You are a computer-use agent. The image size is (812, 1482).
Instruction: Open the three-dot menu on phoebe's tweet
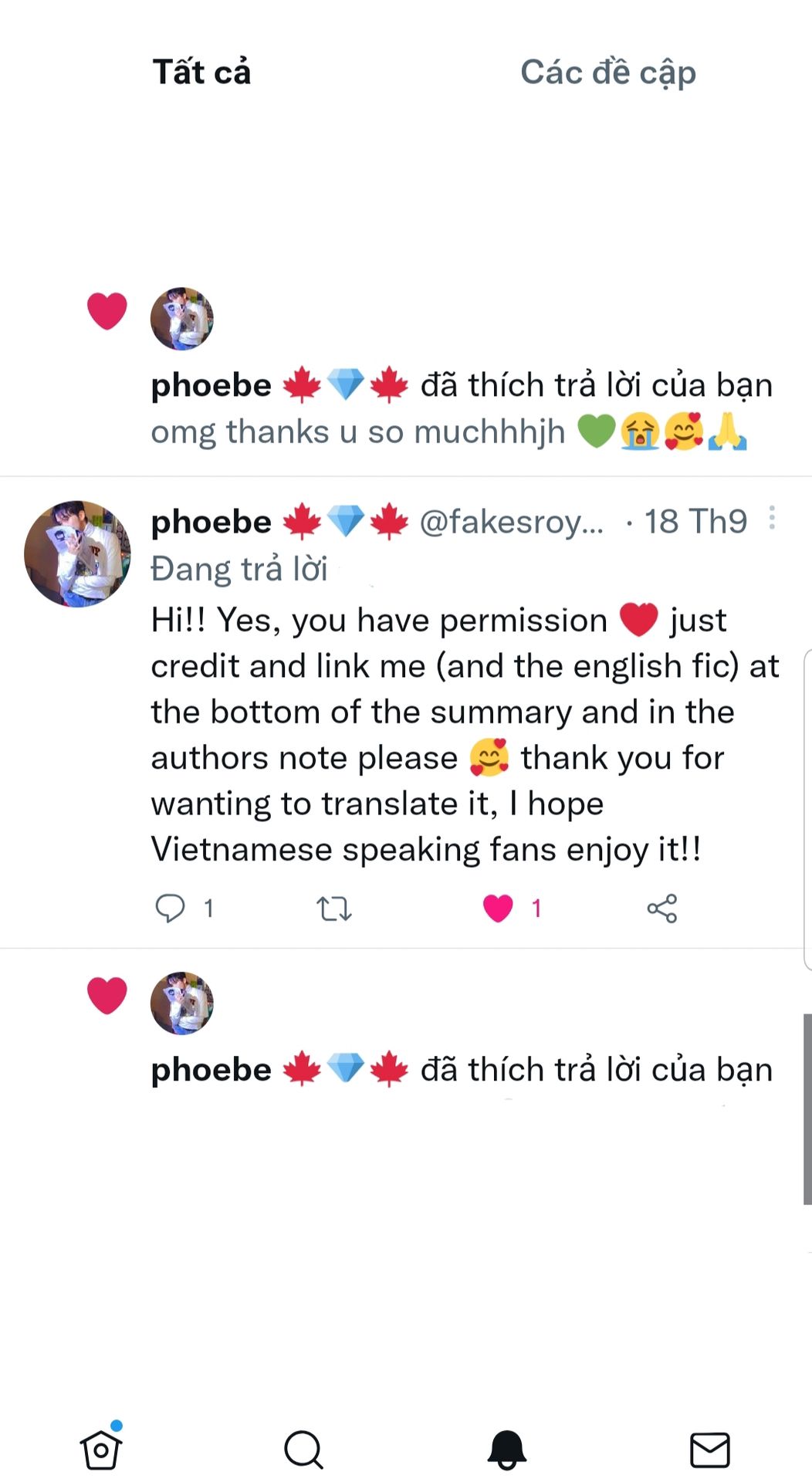771,518
